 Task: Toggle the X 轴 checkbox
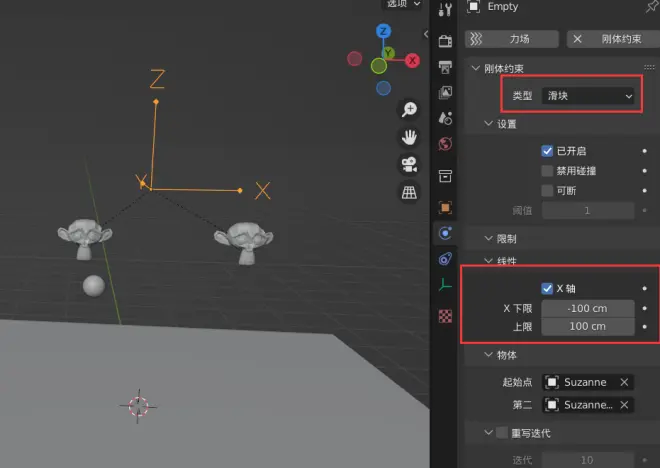[x=547, y=289]
